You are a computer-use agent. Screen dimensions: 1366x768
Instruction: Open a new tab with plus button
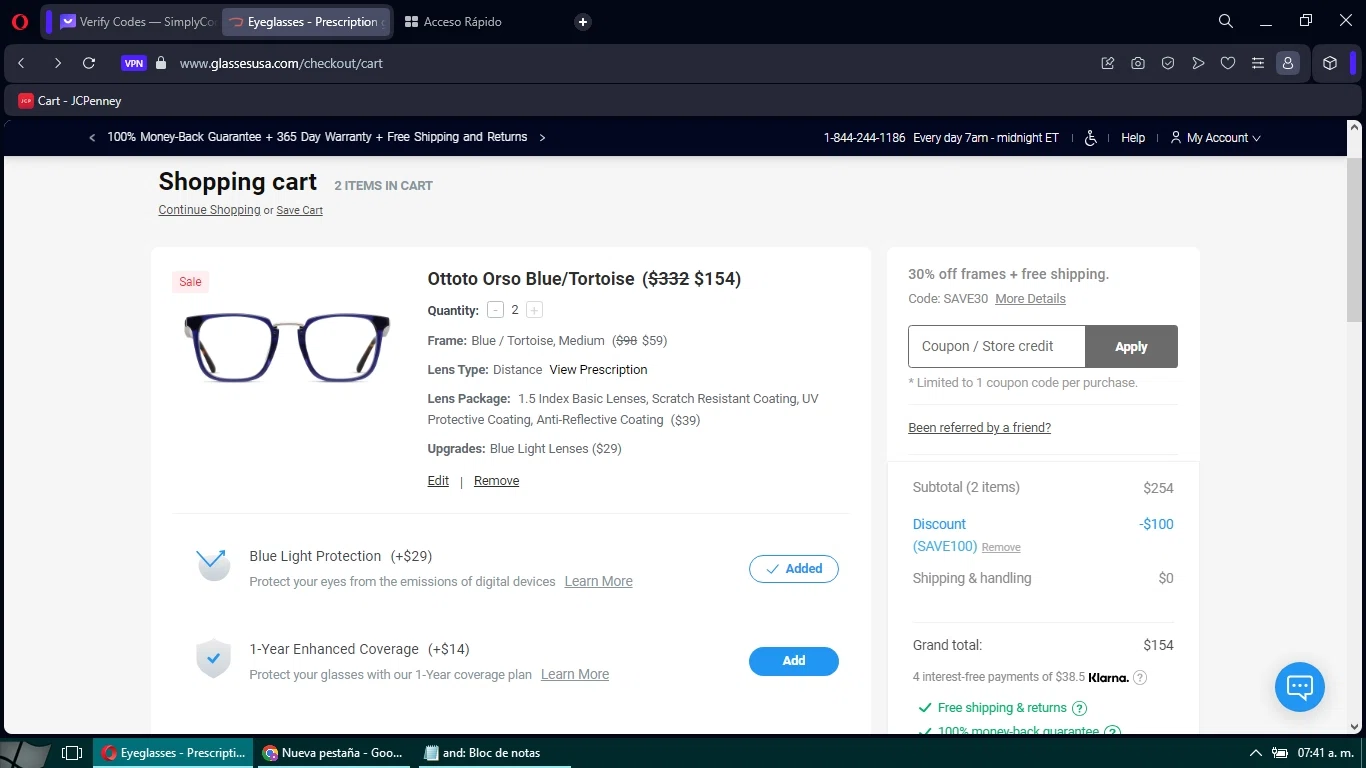[583, 22]
